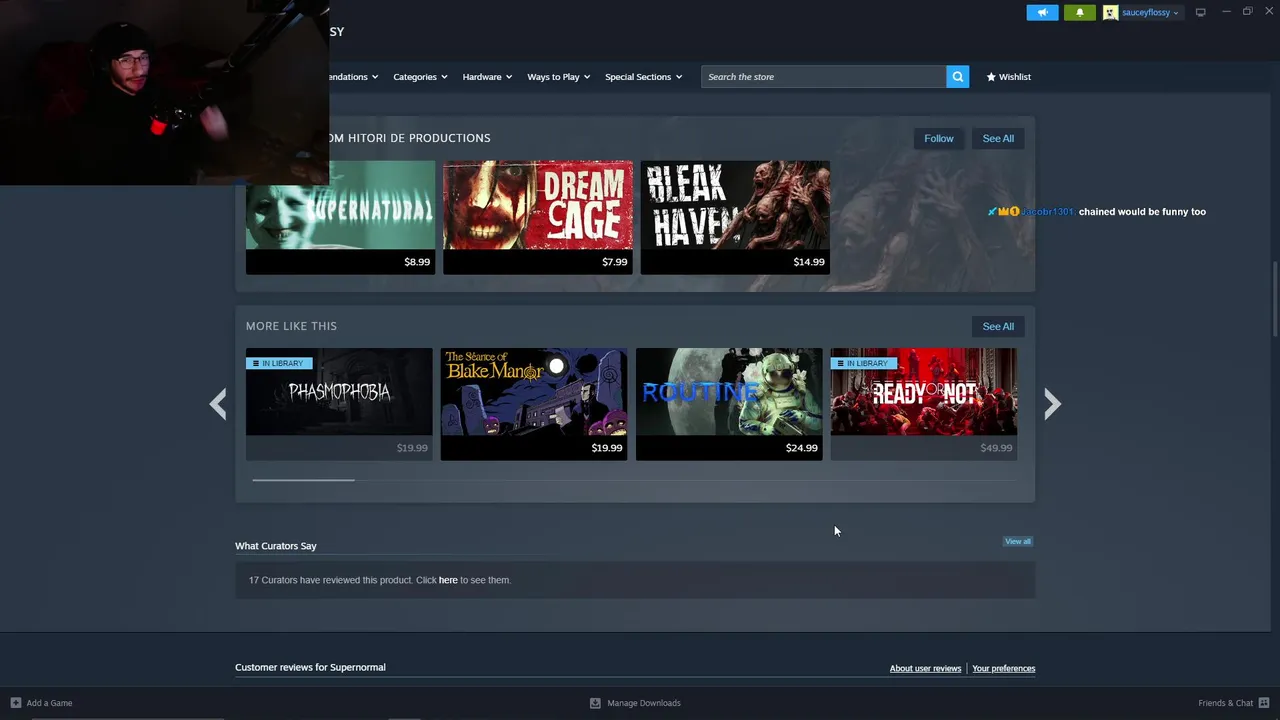Click the Manage Downloads icon
Viewport: 1280px width, 720px height.
tap(595, 703)
